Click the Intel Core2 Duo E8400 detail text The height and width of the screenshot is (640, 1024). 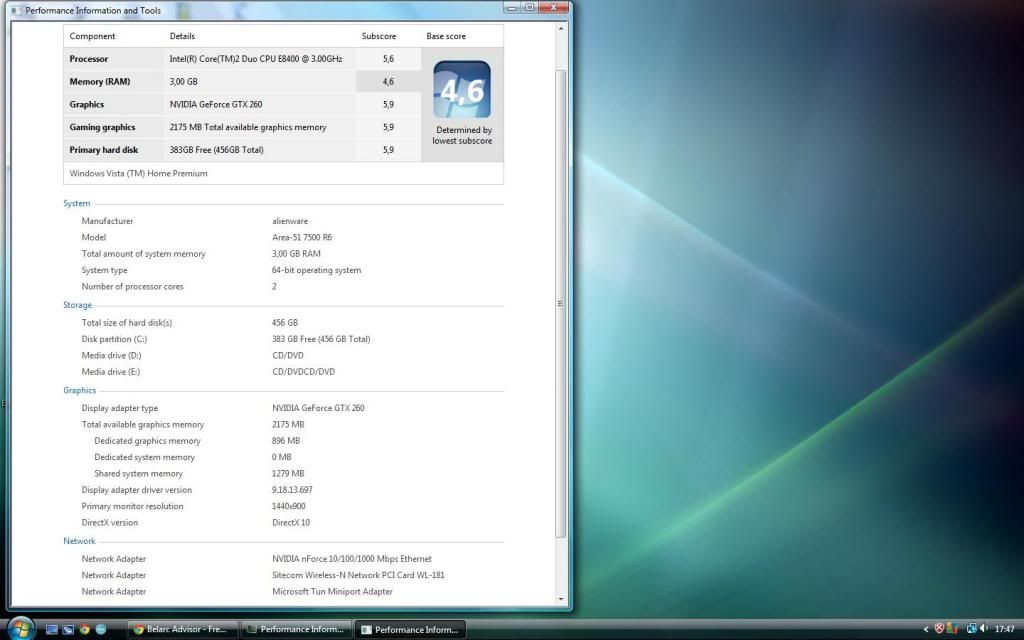256,59
